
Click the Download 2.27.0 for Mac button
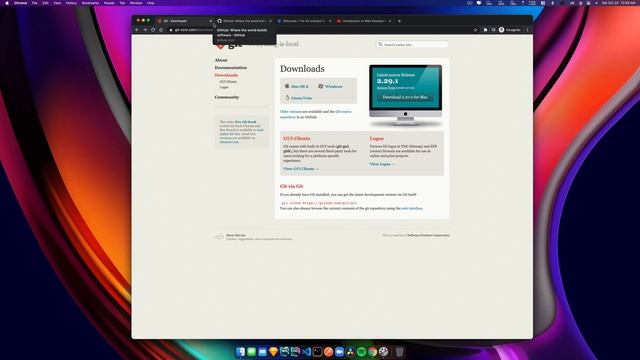(405, 97)
